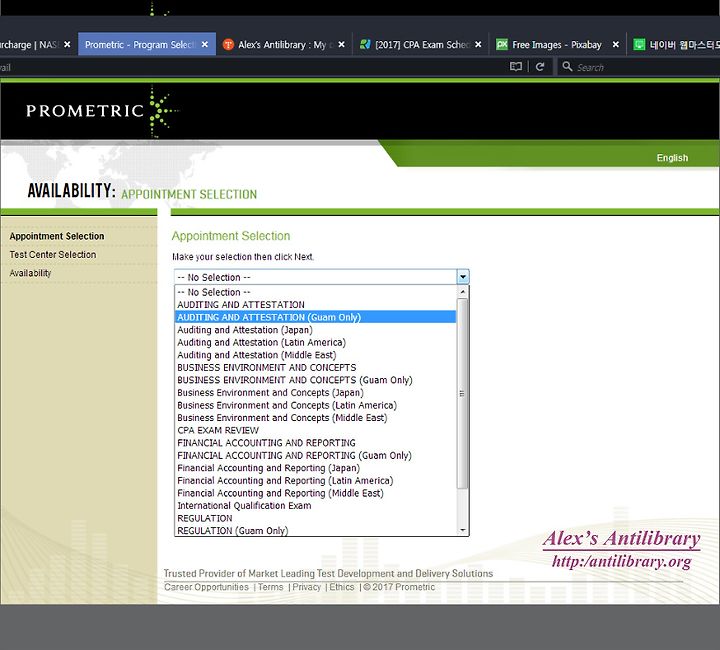
Task: Select REGULATION (Guam Only) option
Action: tap(316, 530)
